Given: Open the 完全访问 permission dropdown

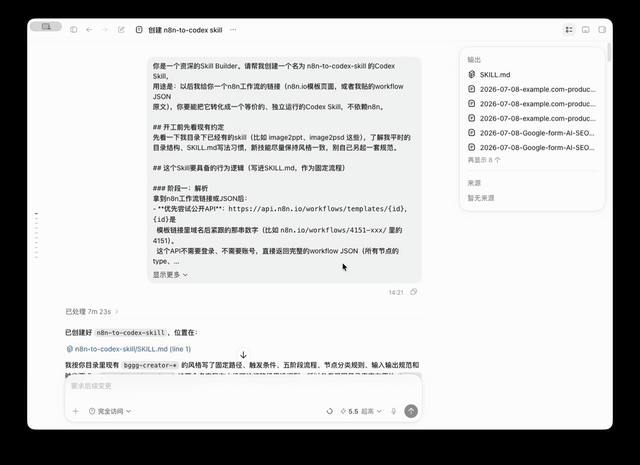Looking at the screenshot, I should pyautogui.click(x=110, y=411).
